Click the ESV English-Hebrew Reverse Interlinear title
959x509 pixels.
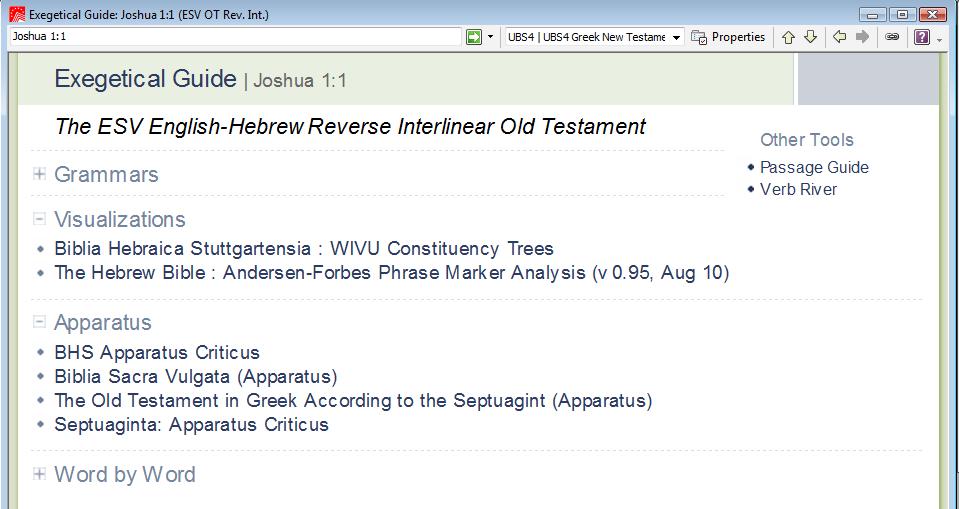(x=350, y=127)
